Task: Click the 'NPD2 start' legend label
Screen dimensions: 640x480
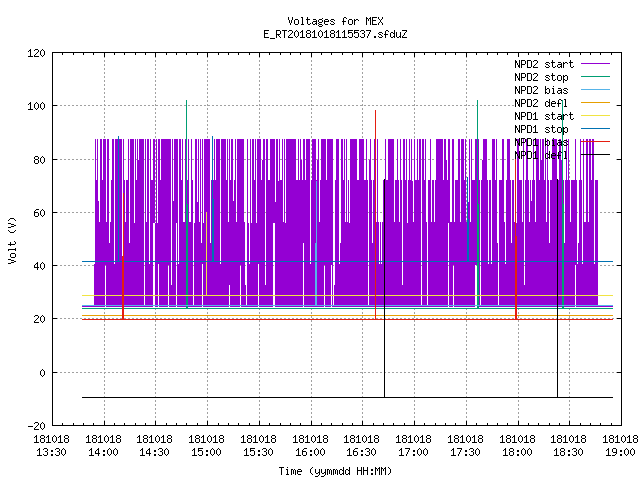Action: pos(544,64)
